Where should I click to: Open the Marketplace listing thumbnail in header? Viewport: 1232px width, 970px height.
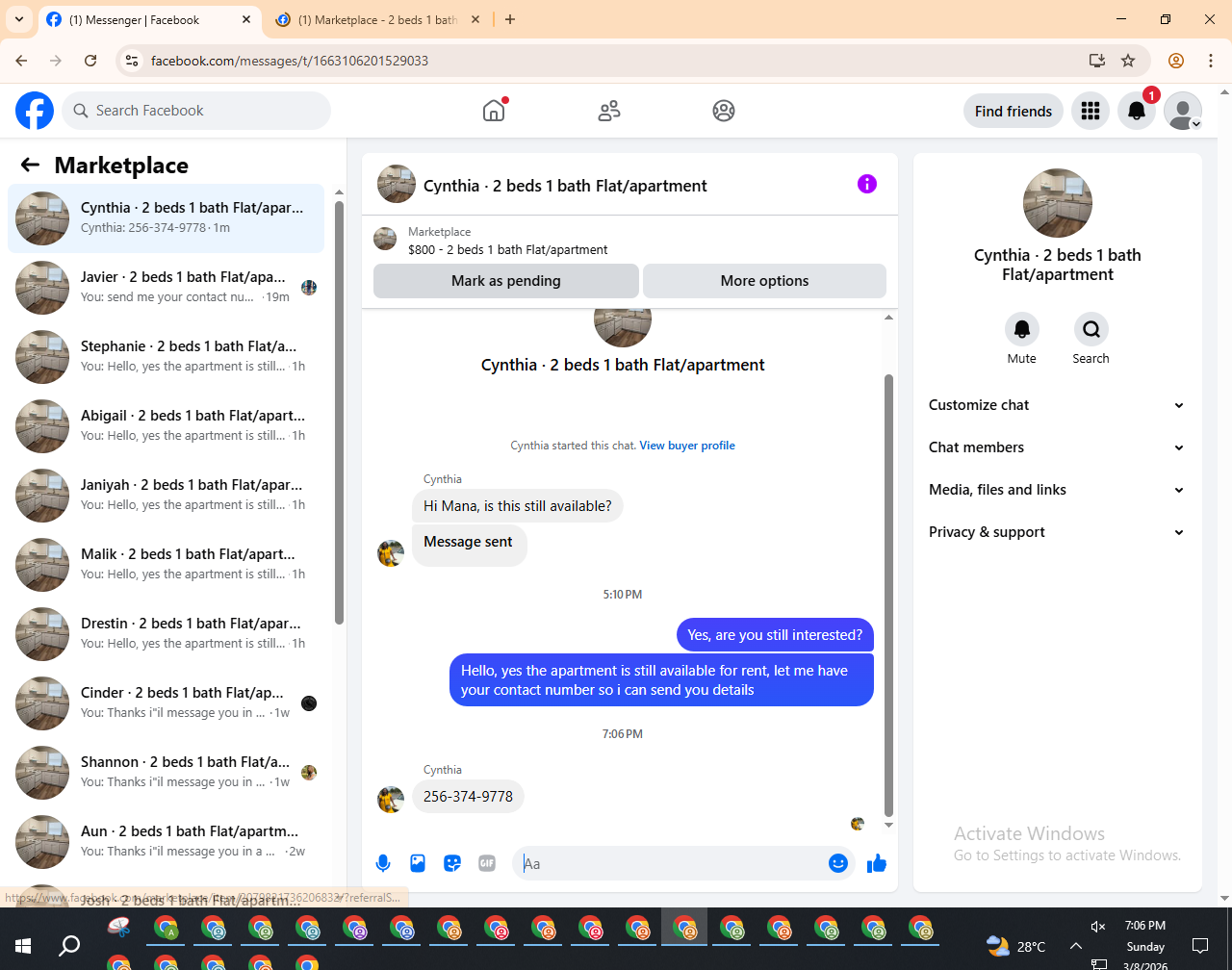click(385, 240)
